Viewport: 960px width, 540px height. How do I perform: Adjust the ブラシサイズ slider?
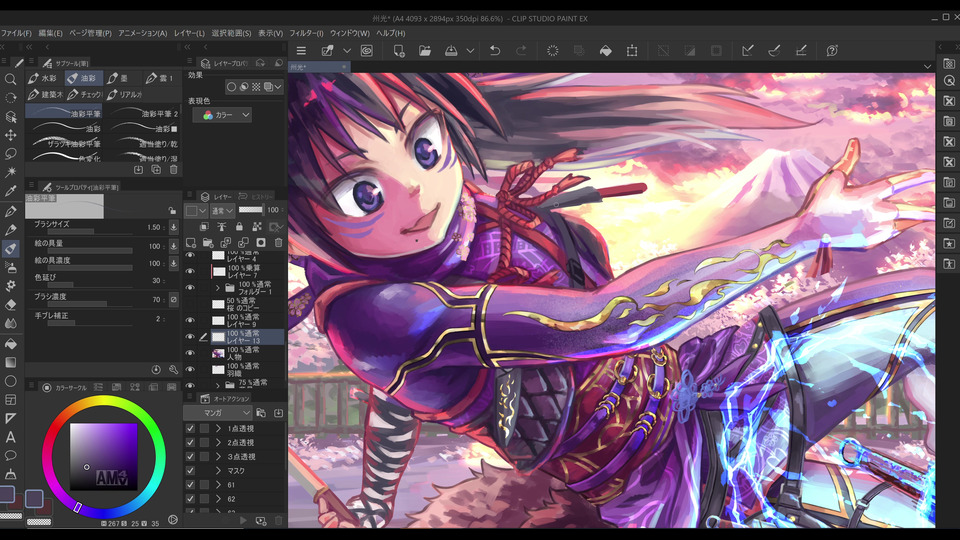88,232
